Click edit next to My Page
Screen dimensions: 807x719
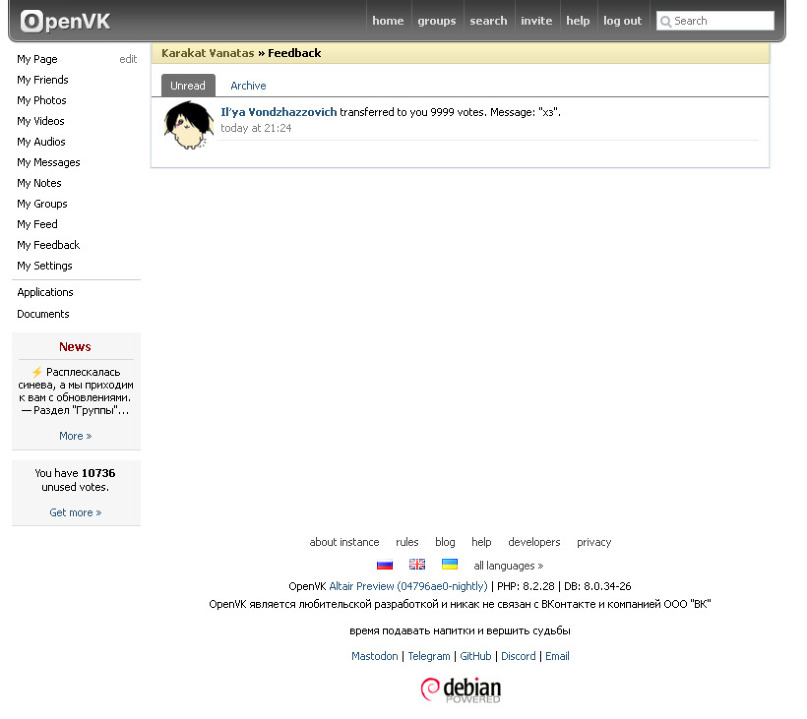pyautogui.click(x=130, y=60)
